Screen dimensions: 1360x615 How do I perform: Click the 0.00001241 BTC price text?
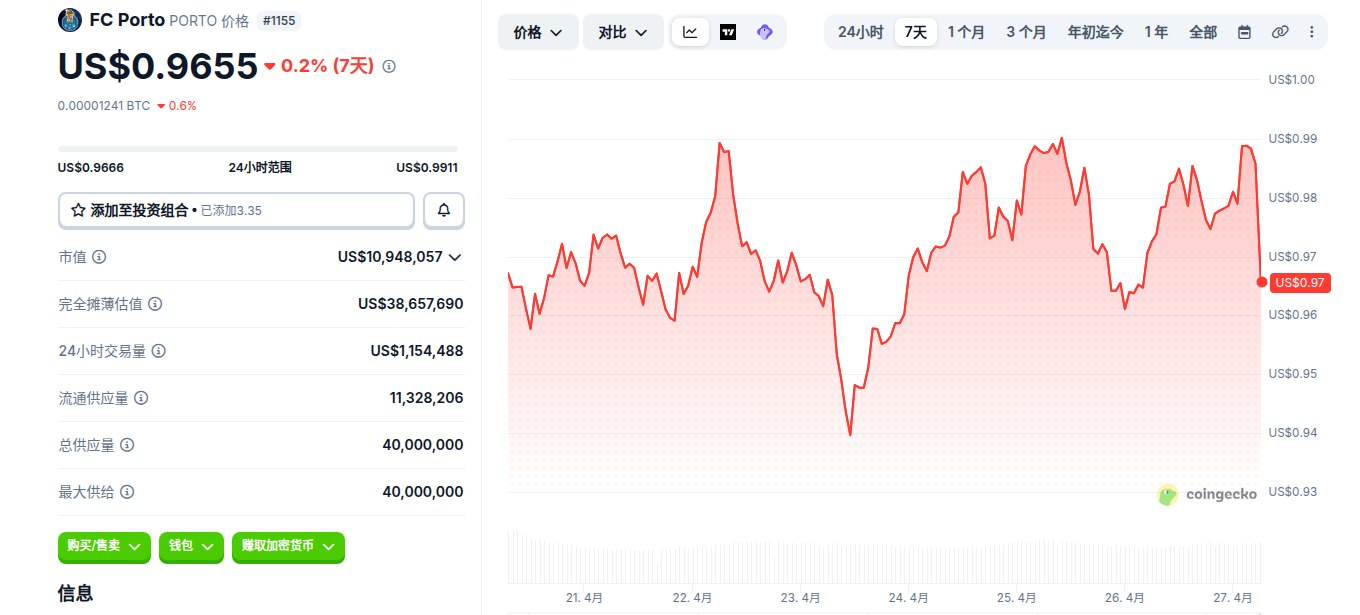tap(104, 105)
